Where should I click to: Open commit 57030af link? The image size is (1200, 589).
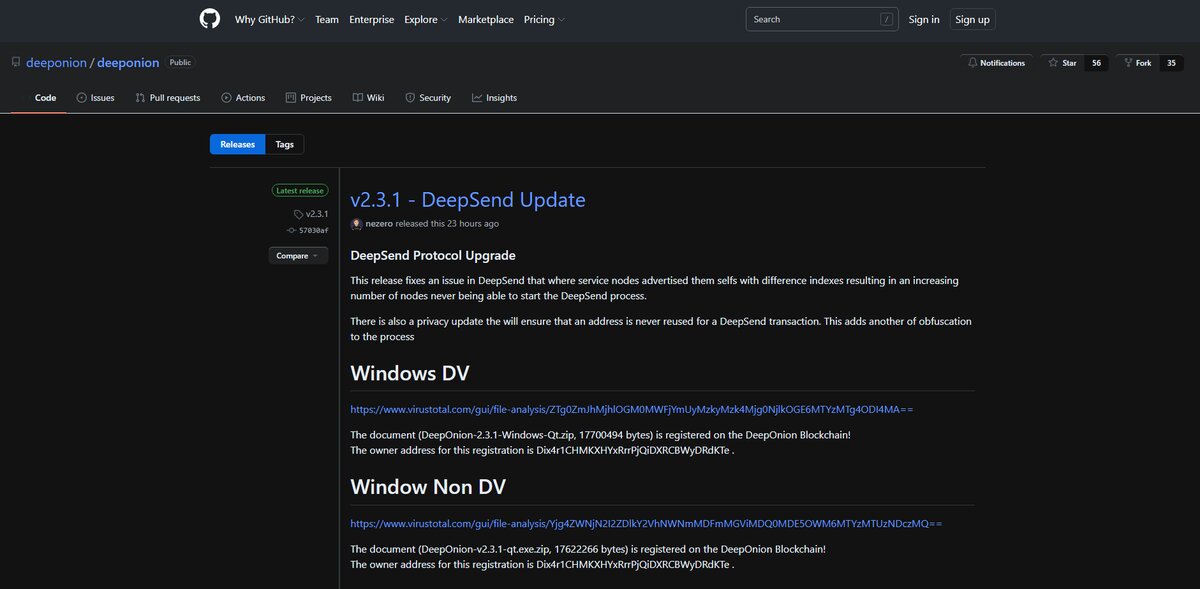point(307,230)
